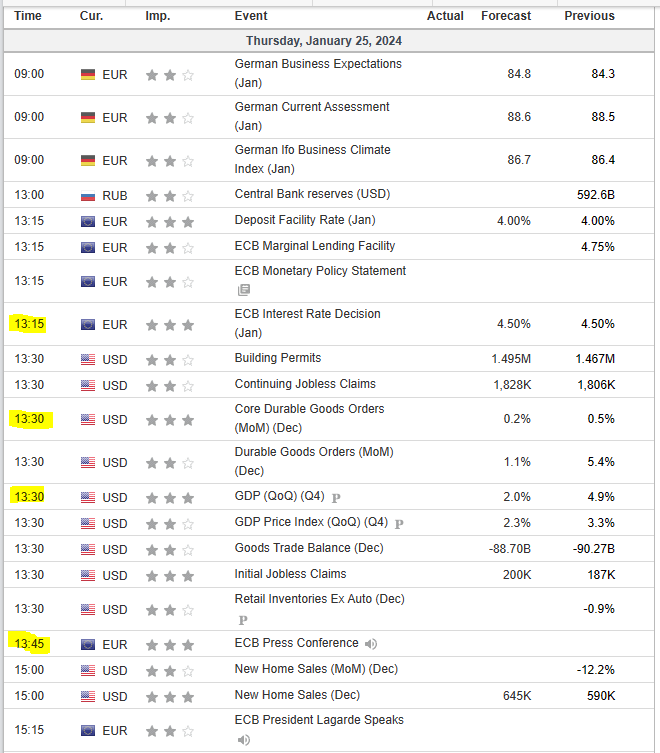Click the US flag in the Building Permits row

click(88, 359)
